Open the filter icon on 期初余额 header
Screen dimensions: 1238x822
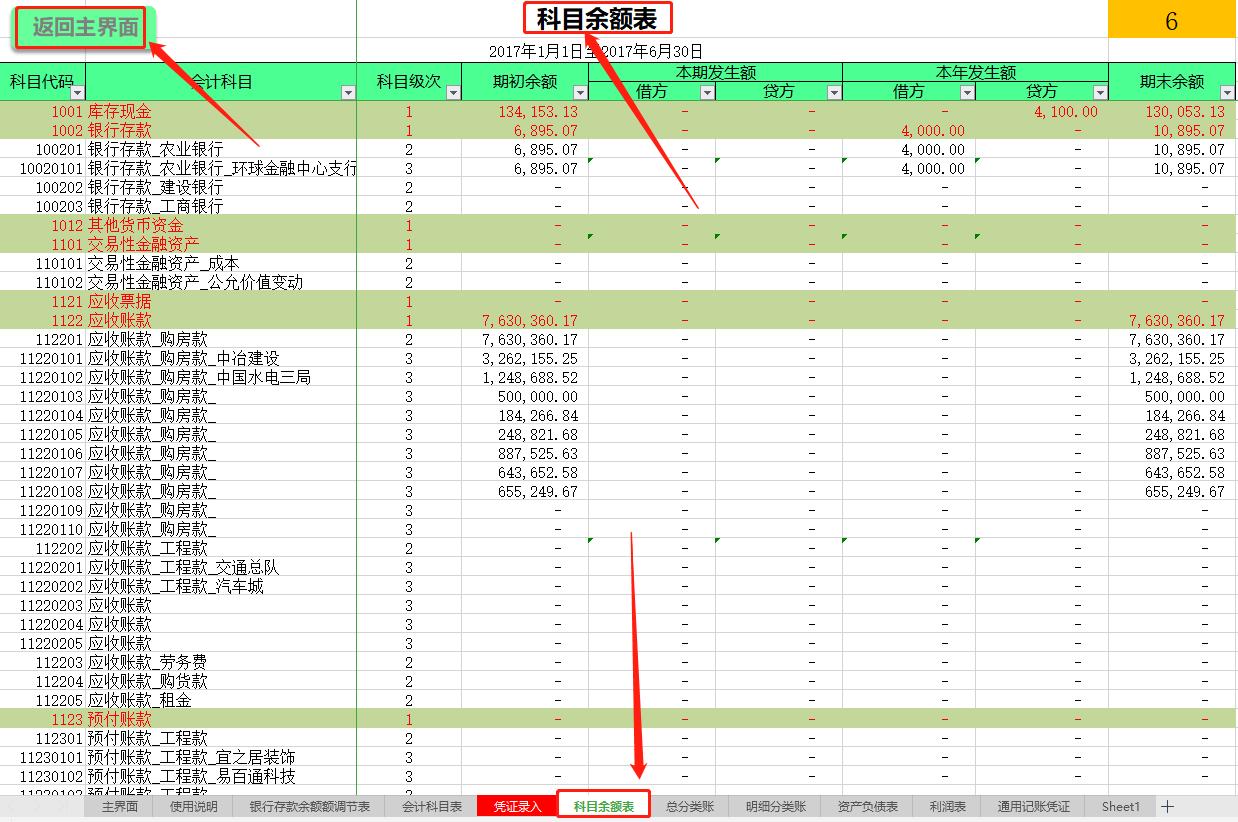[x=578, y=92]
